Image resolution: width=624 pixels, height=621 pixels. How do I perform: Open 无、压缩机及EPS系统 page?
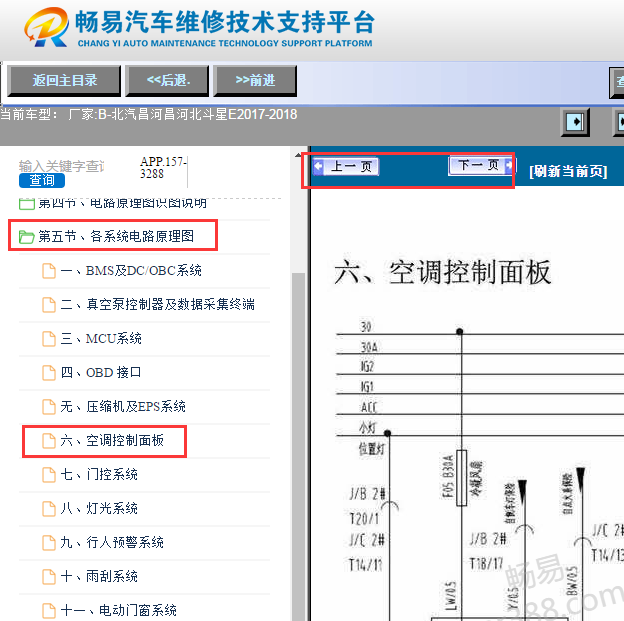coord(123,406)
